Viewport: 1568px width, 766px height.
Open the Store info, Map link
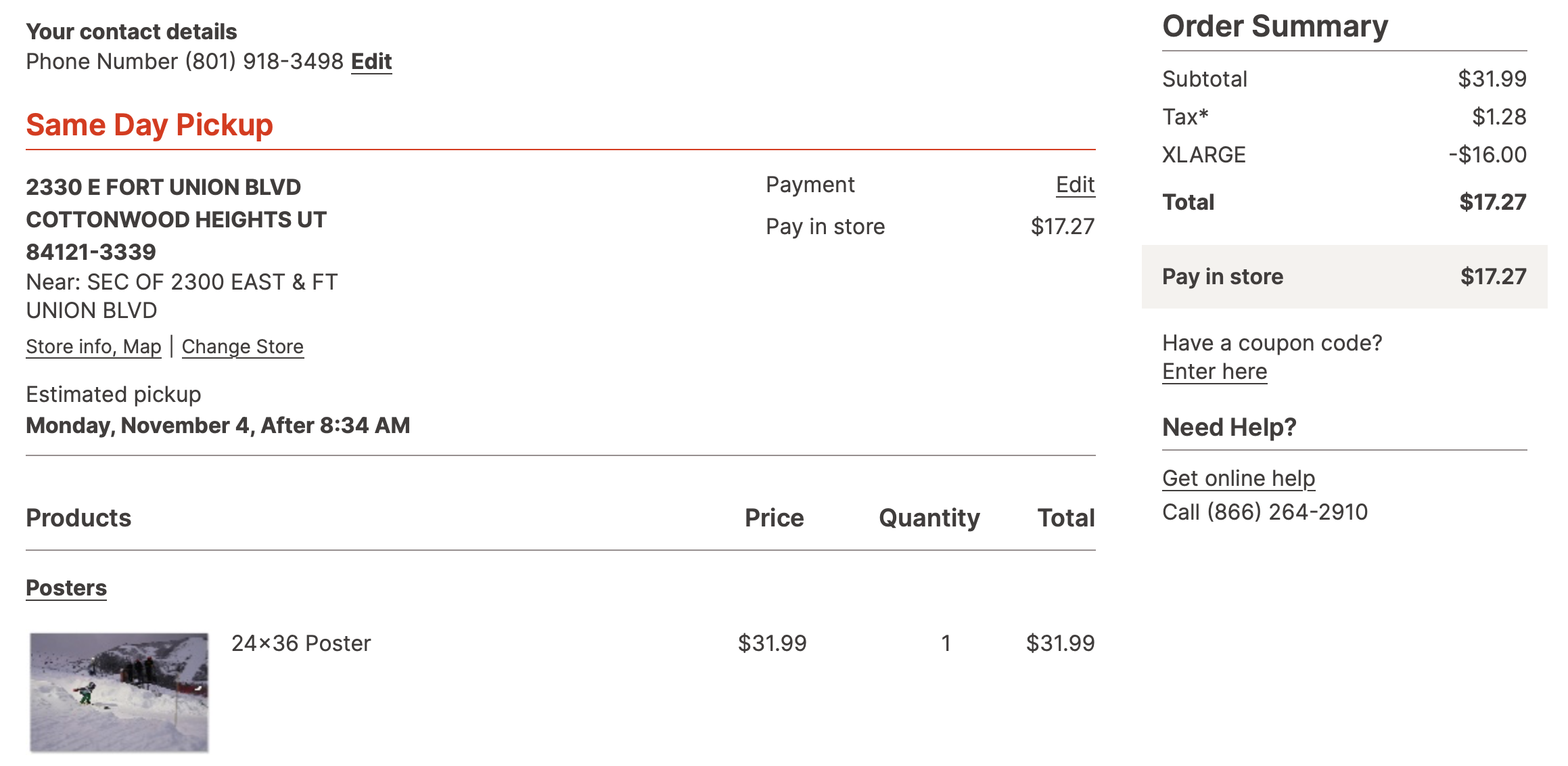(x=93, y=346)
